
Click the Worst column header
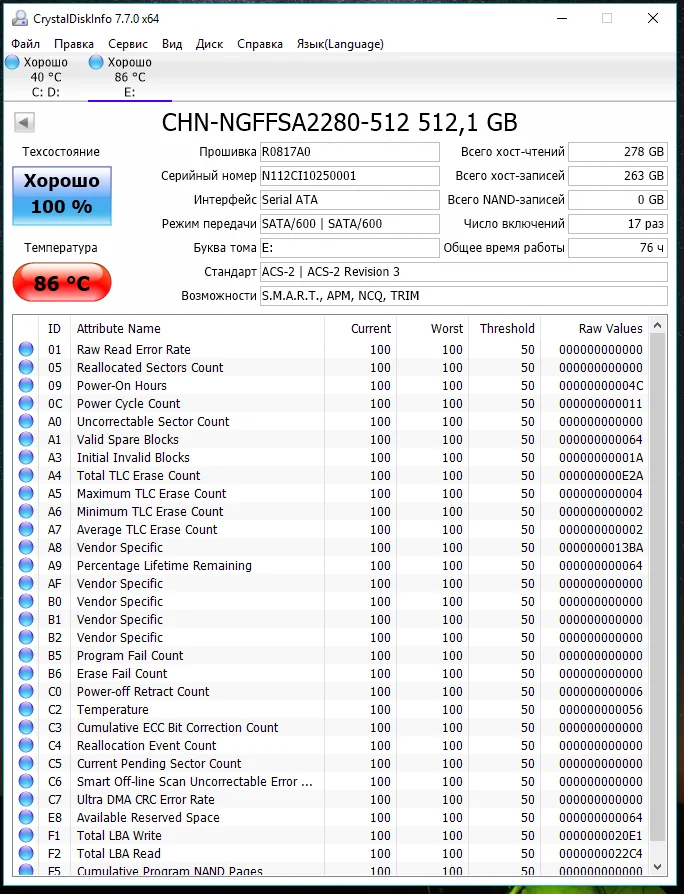pyautogui.click(x=433, y=328)
